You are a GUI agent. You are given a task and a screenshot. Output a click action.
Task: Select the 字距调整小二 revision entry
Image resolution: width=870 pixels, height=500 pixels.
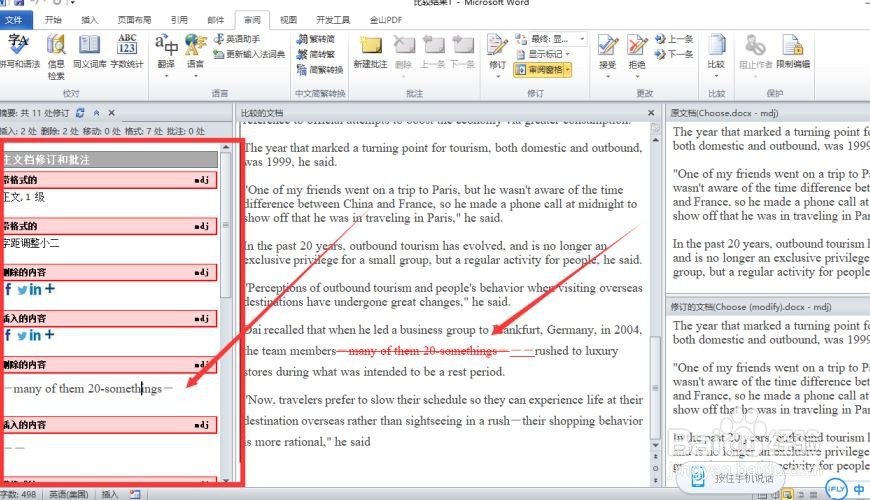(x=32, y=243)
